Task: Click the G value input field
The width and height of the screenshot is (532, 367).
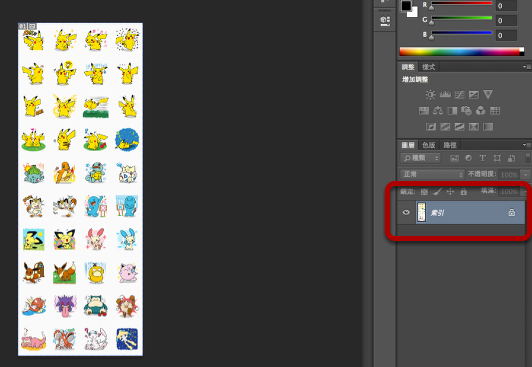Action: (x=507, y=21)
